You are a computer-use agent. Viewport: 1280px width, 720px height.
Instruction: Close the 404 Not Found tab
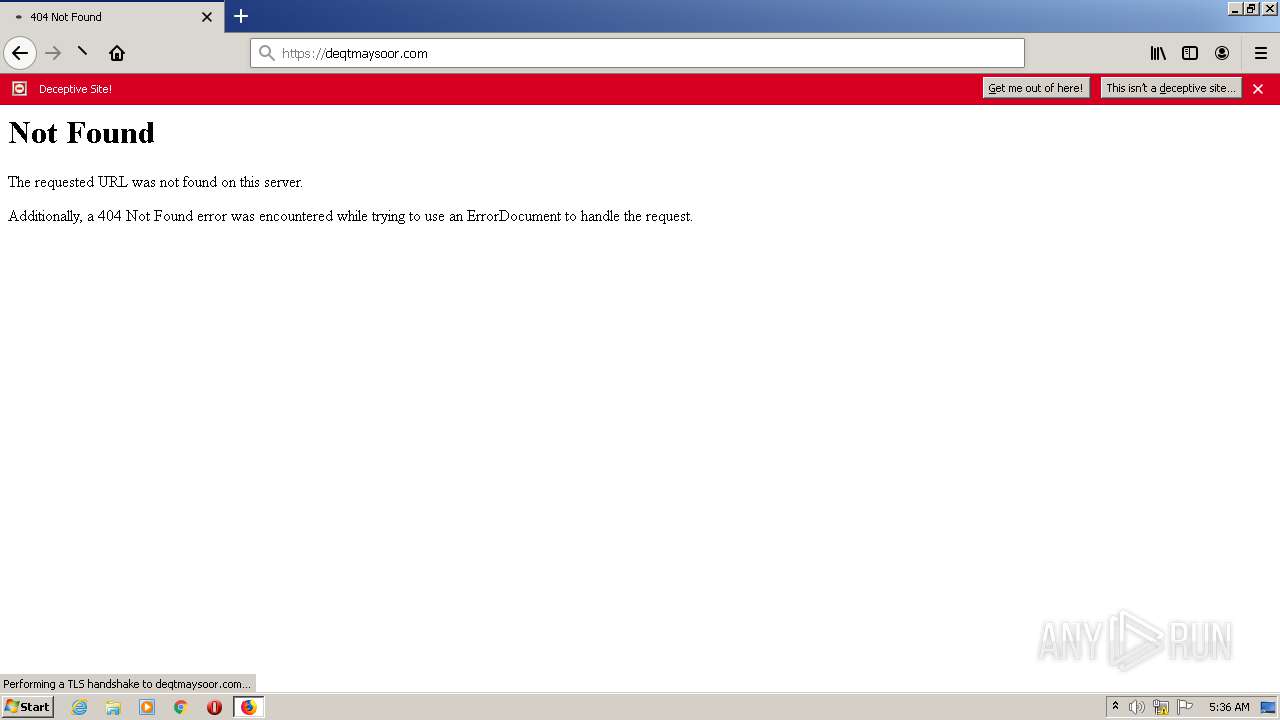pyautogui.click(x=207, y=17)
